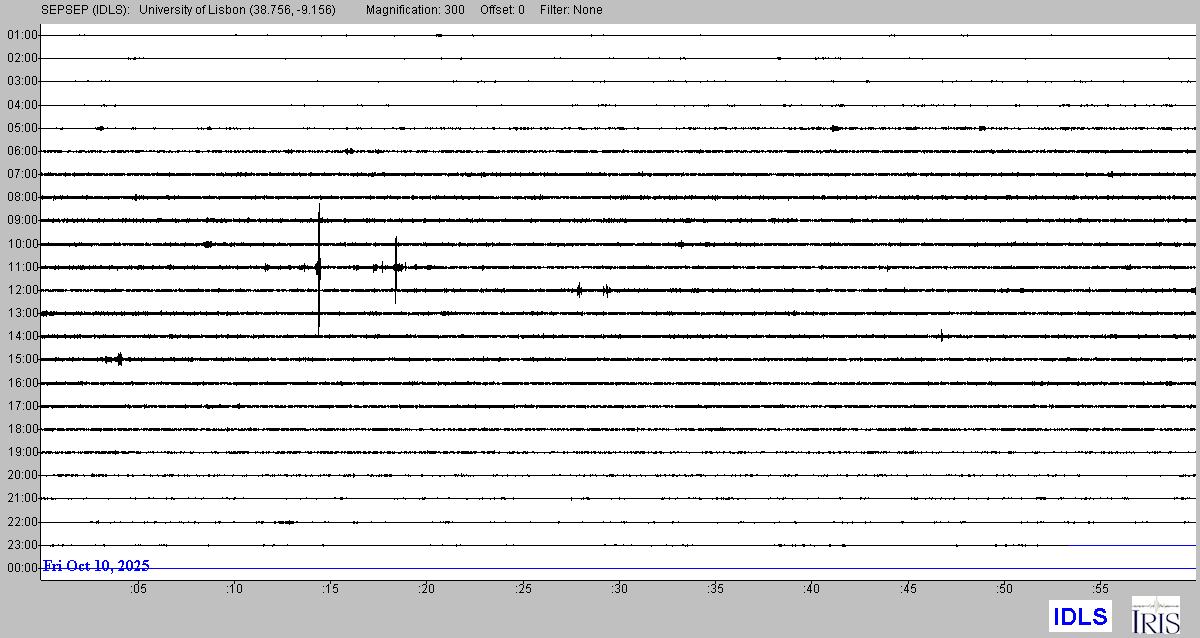This screenshot has width=1200, height=638.
Task: Click the :15 minute axis tick label
Action: pyautogui.click(x=330, y=588)
